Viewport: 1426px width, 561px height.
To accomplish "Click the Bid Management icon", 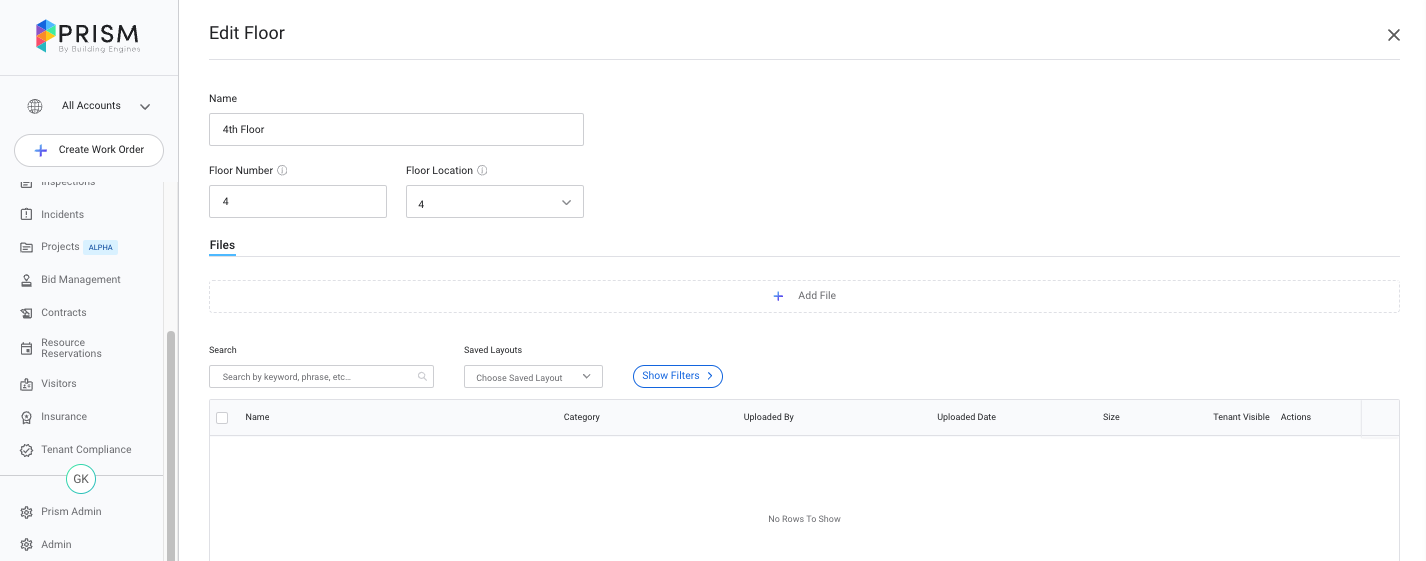I will coord(27,280).
